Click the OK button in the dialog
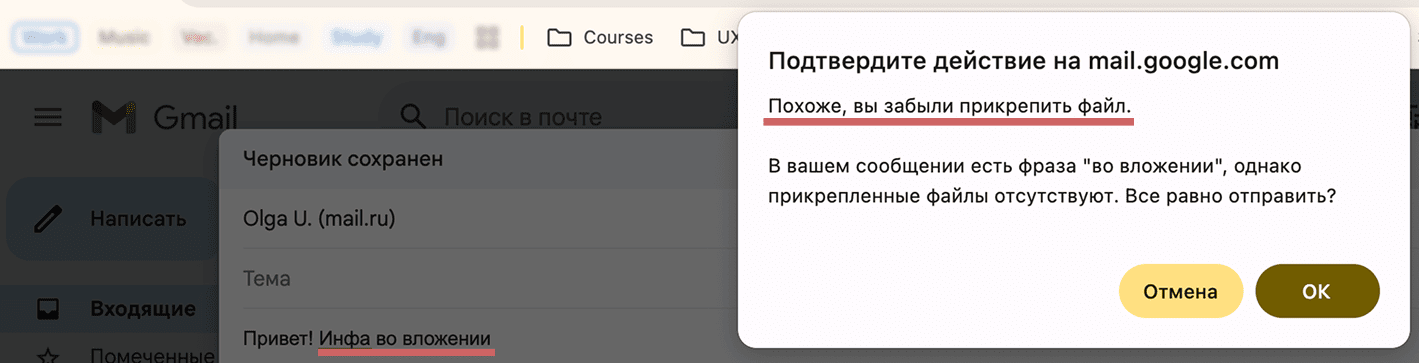This screenshot has height=363, width=1419. [1317, 292]
